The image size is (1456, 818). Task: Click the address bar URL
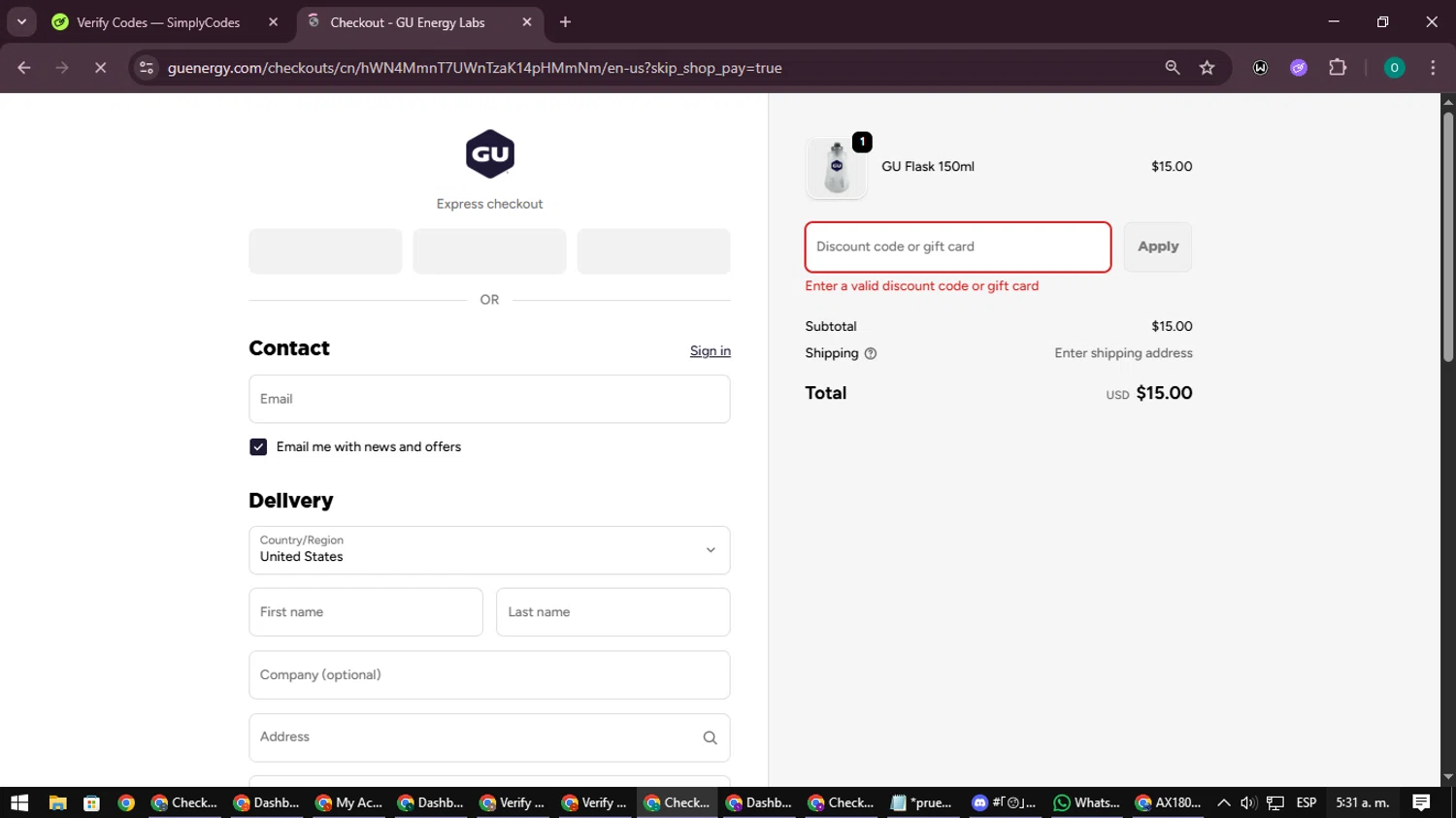(475, 68)
